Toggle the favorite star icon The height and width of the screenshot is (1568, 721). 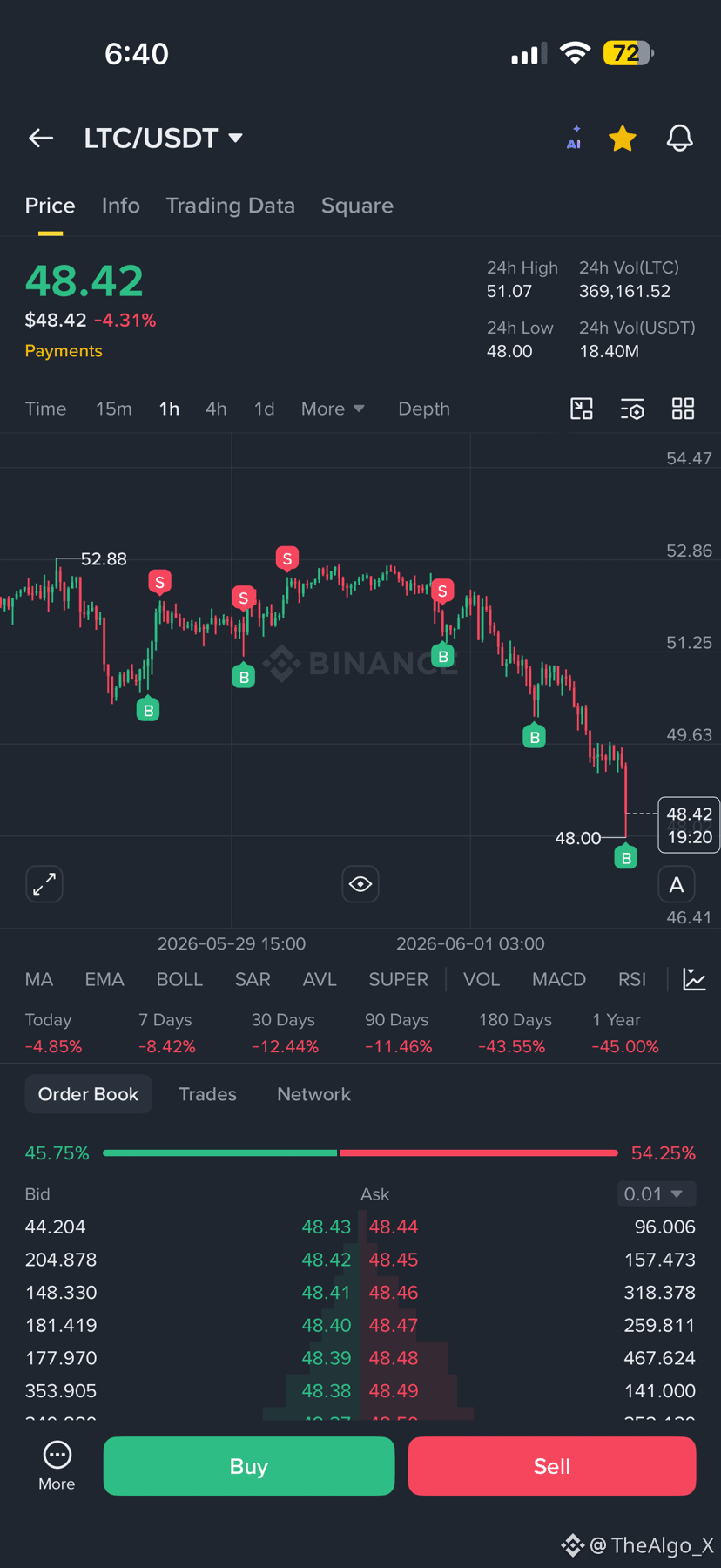coord(623,138)
